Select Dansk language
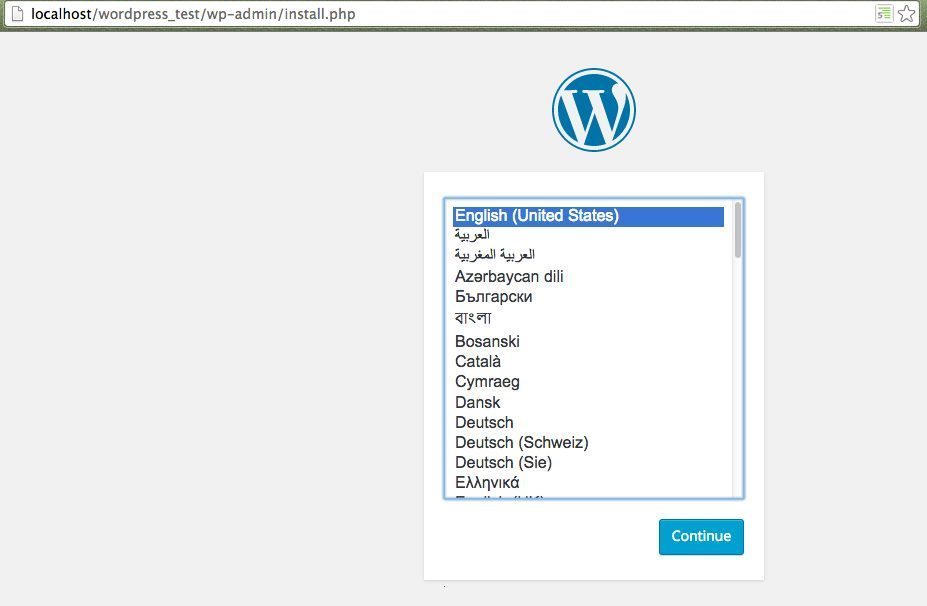927x606 pixels. [588, 403]
